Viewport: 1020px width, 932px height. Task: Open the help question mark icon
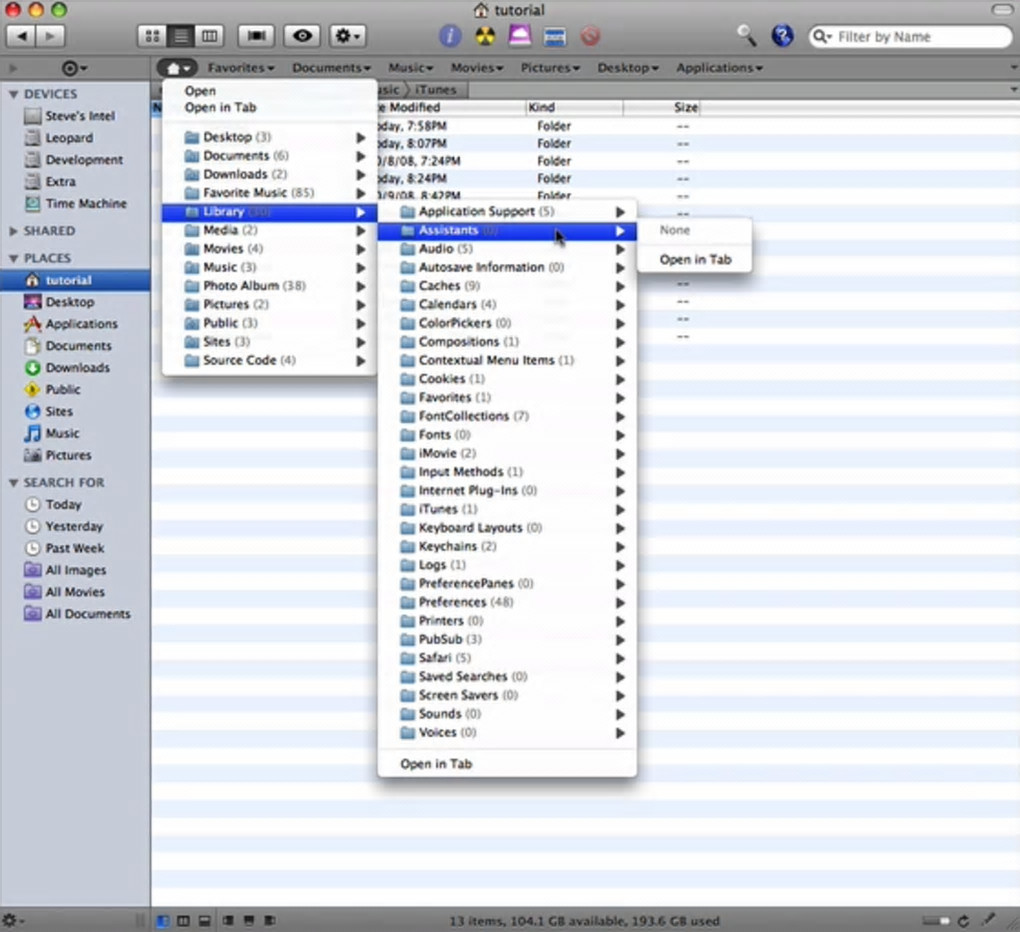point(782,36)
